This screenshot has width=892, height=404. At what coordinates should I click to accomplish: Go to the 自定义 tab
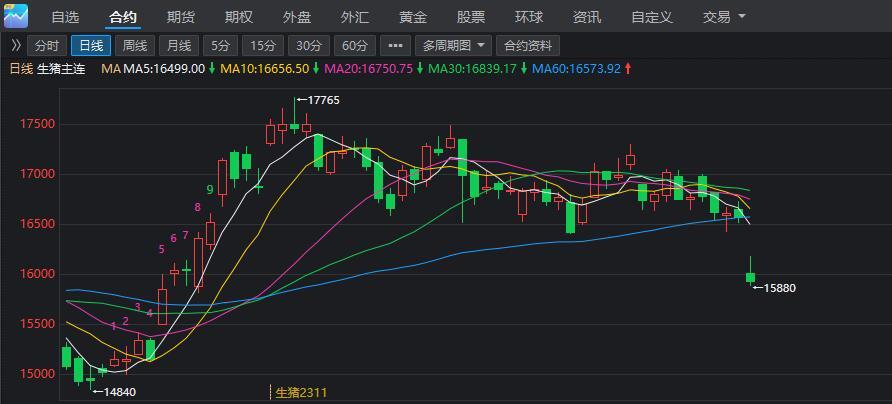click(652, 17)
